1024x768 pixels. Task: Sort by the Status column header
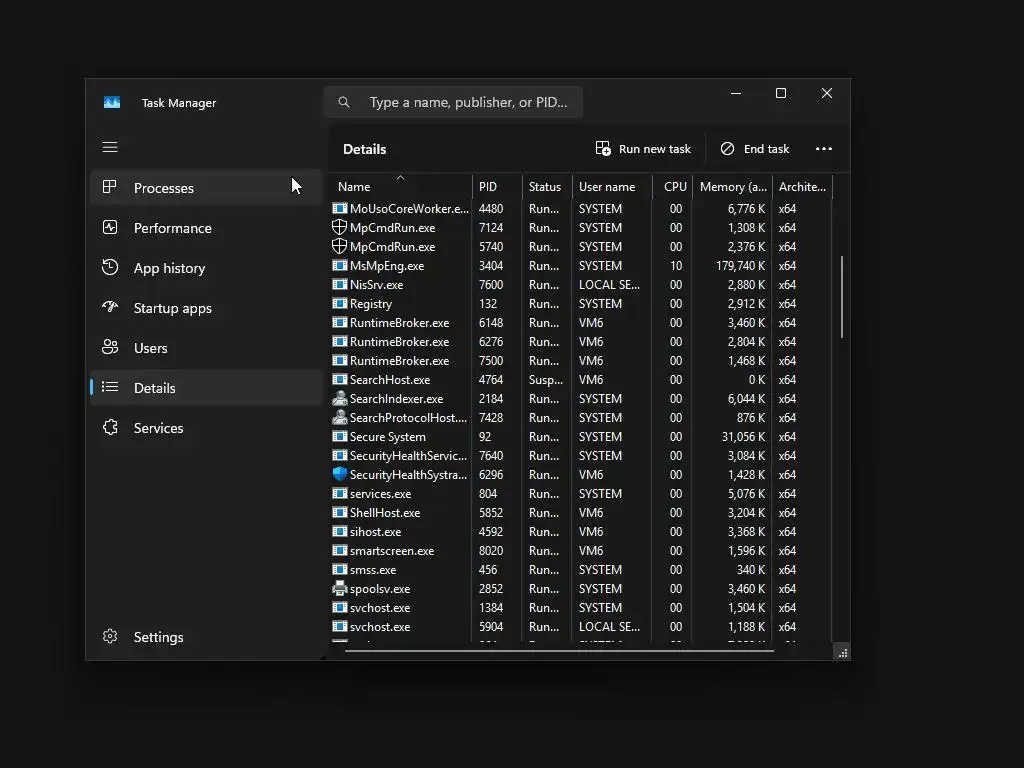(547, 186)
